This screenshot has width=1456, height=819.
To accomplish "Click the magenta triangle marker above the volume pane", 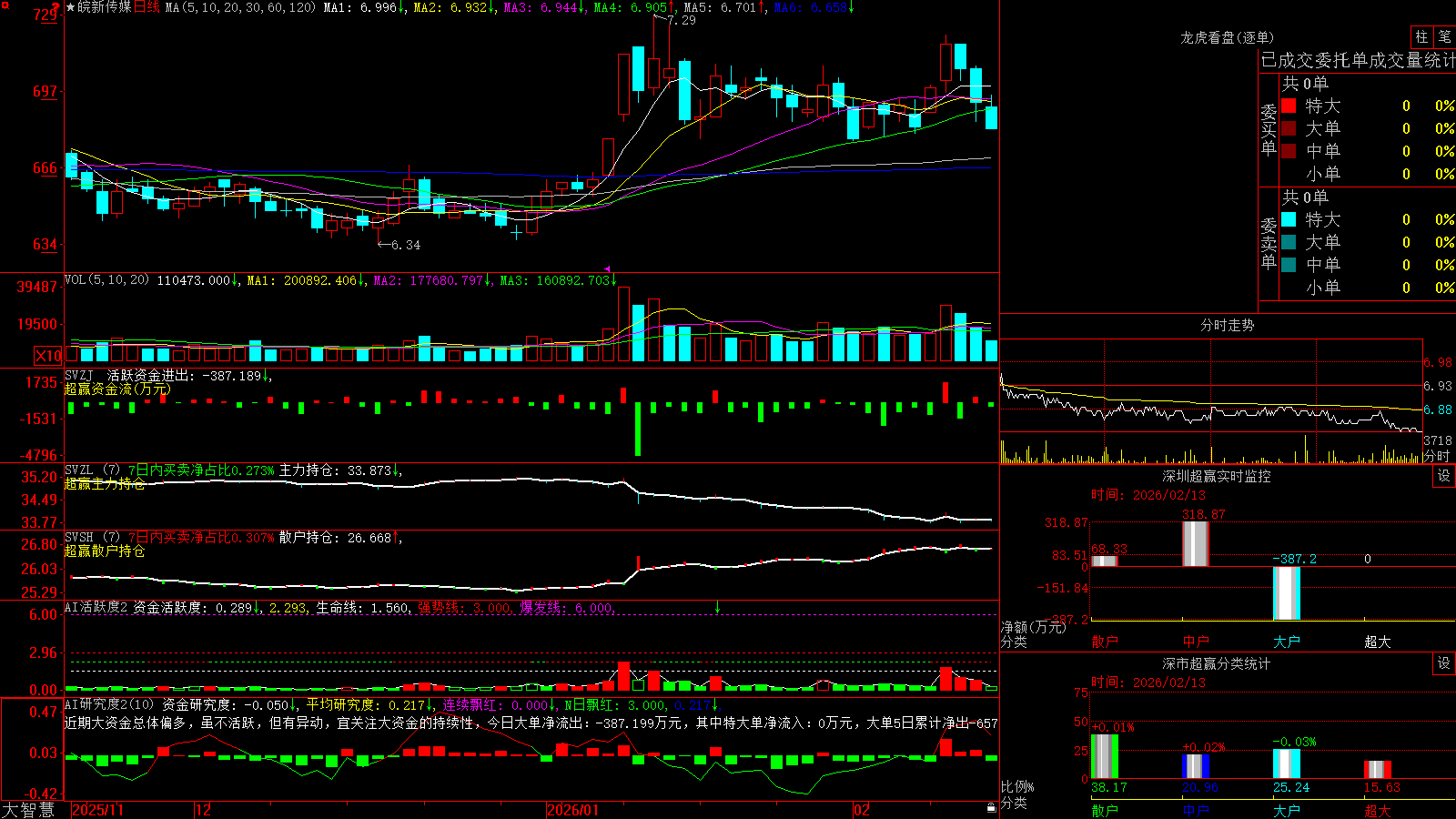I will 607,268.
